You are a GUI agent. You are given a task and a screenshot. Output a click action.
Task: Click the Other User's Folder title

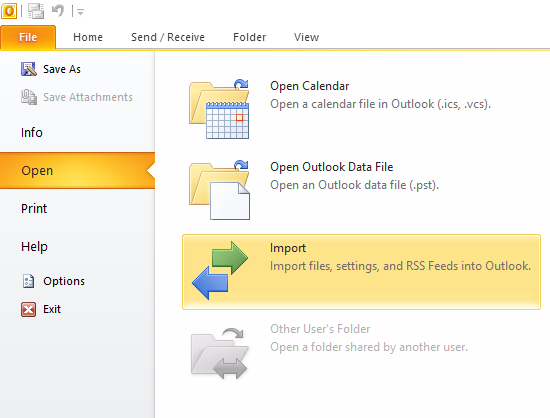tap(320, 329)
